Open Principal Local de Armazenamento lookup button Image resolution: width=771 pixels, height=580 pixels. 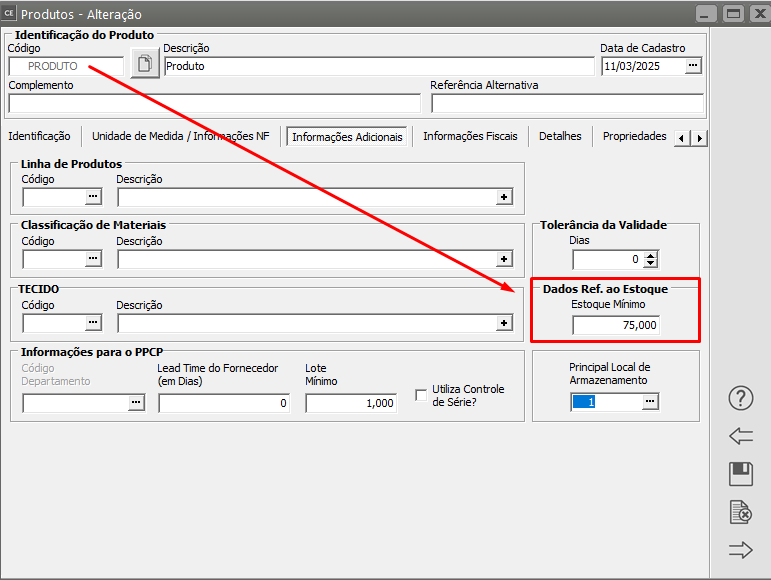650,401
